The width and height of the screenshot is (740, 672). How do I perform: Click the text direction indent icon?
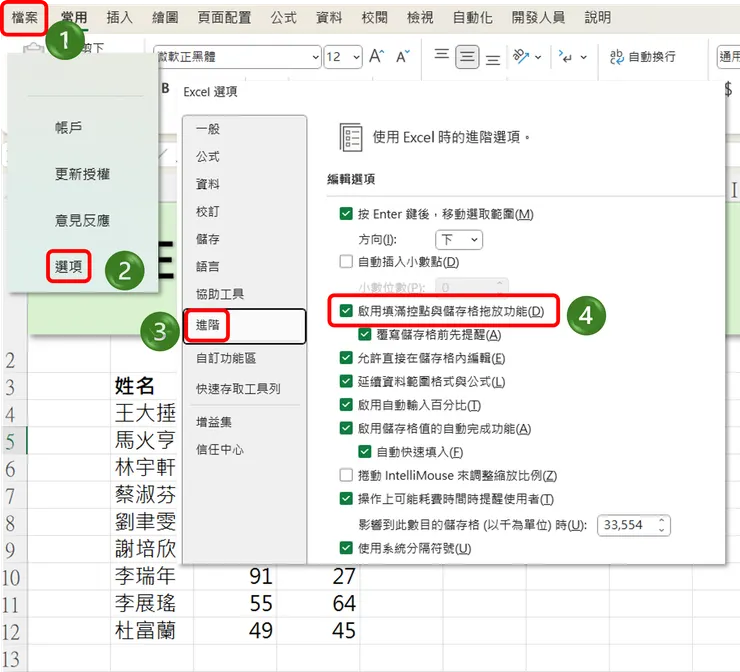click(565, 57)
